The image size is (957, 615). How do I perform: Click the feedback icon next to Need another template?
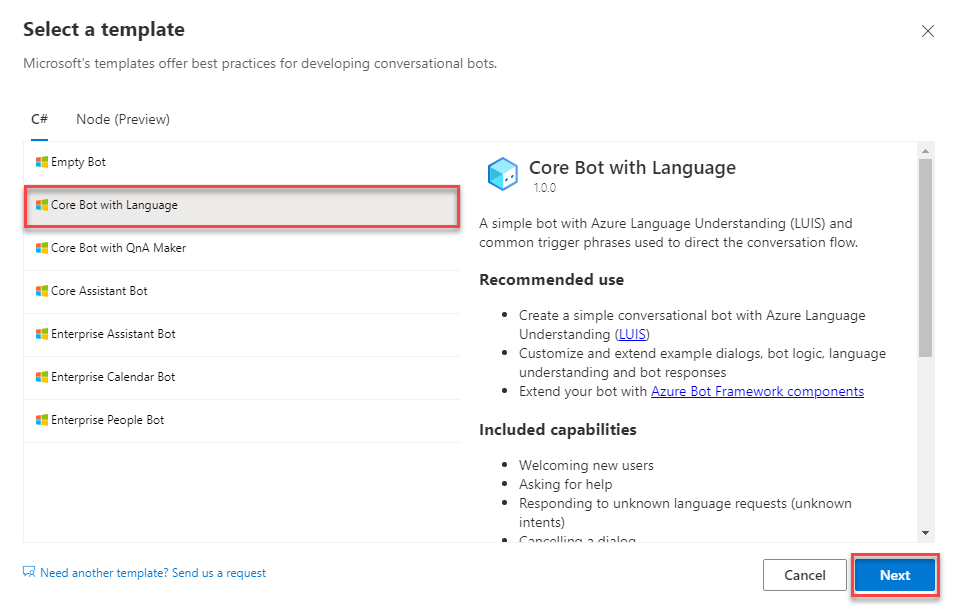29,572
